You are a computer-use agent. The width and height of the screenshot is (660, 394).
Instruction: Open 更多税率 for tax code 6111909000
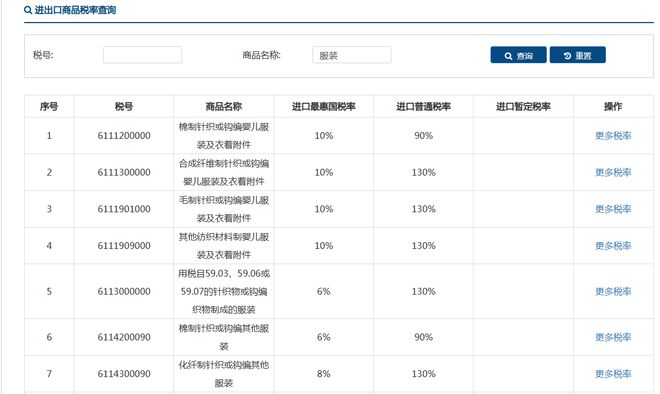point(613,245)
